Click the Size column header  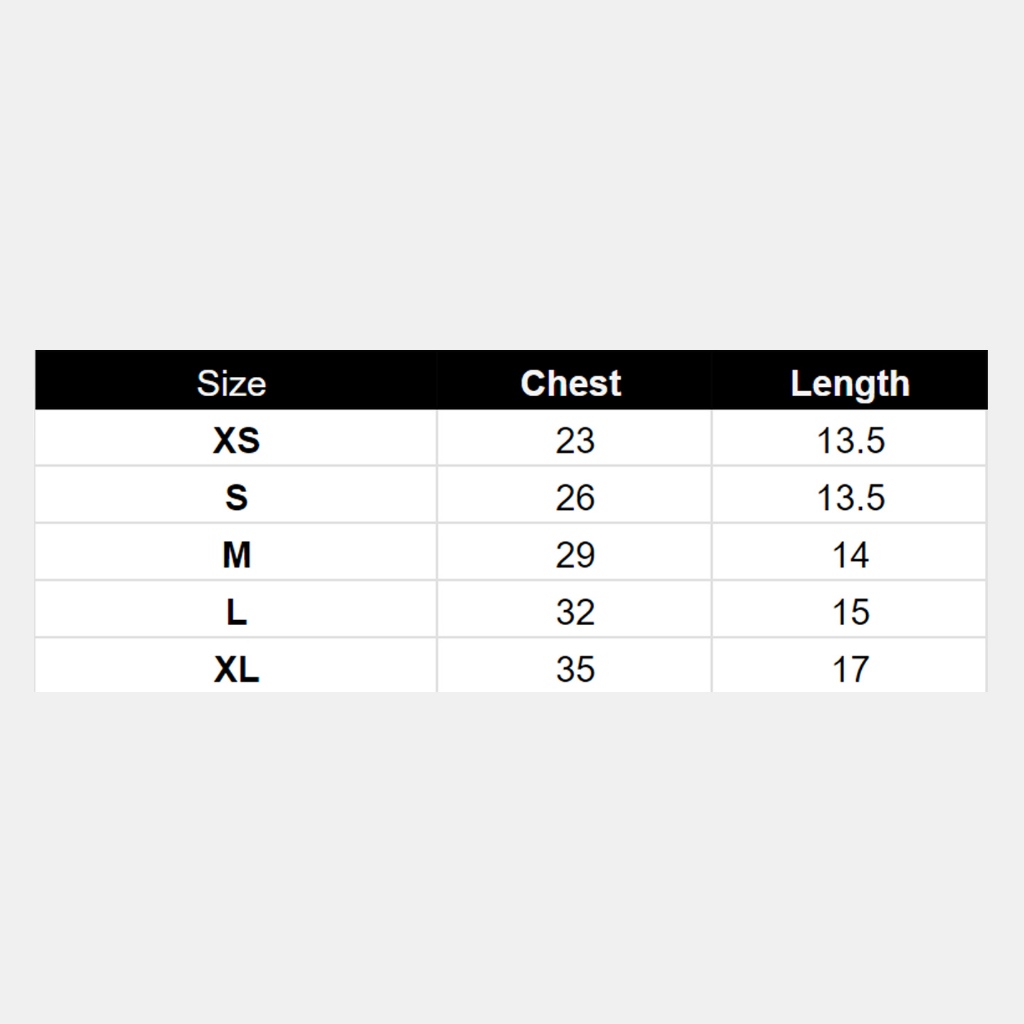[232, 383]
